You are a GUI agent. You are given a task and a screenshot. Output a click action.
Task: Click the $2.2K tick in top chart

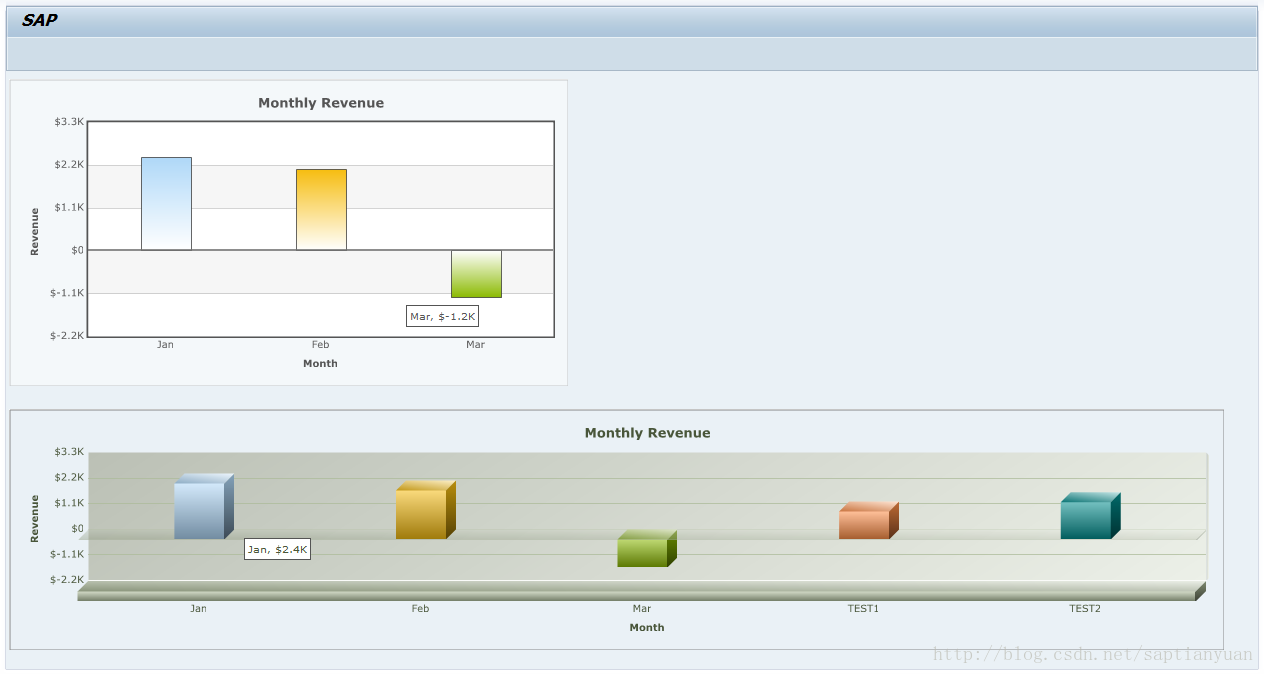(x=69, y=164)
